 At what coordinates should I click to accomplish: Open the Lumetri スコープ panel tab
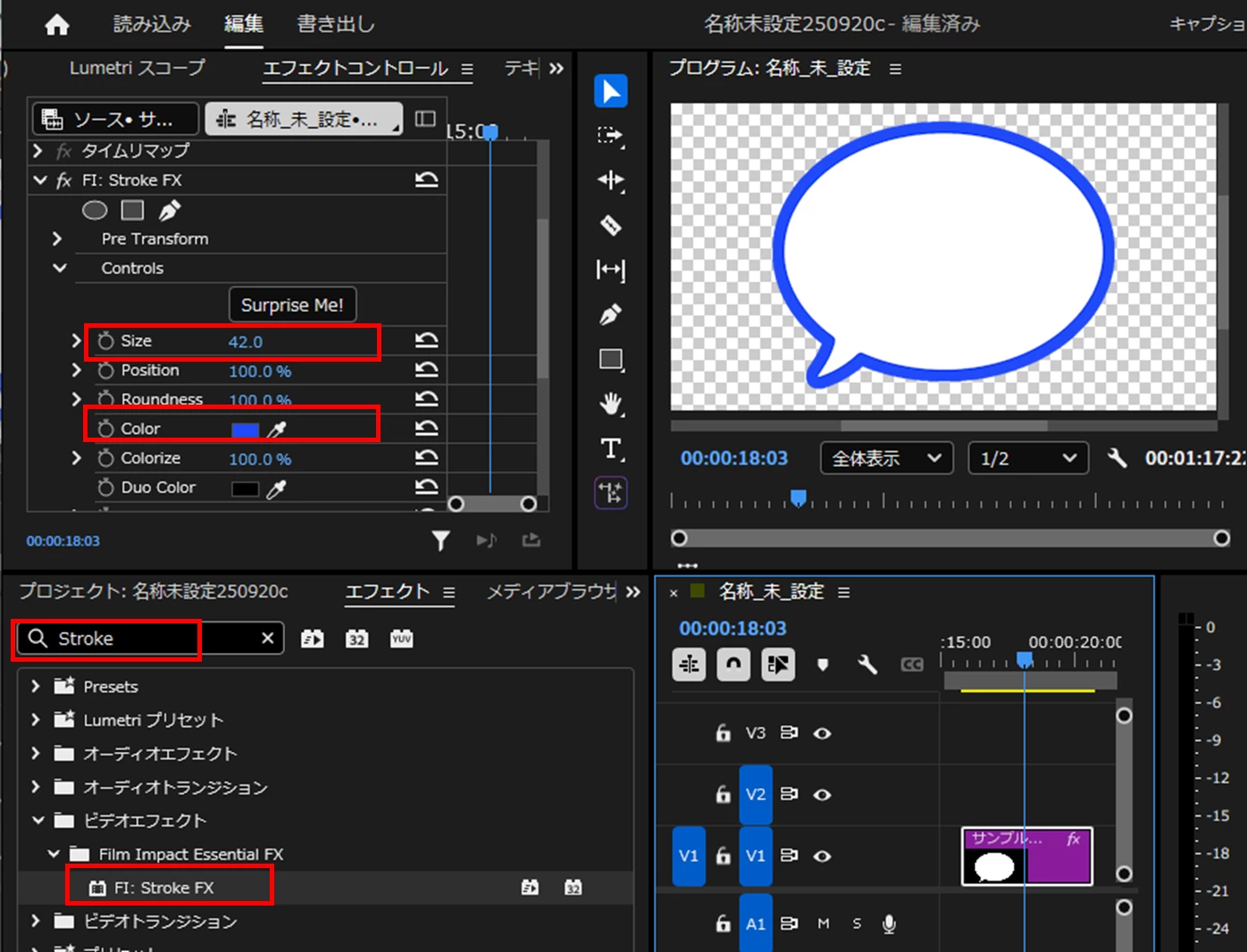point(138,68)
